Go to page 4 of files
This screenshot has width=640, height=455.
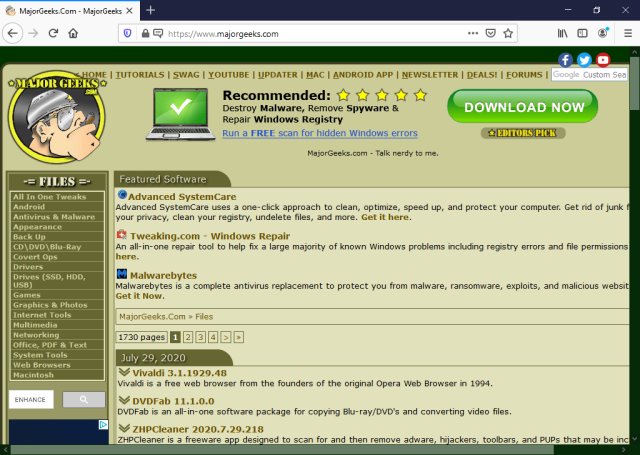[213, 337]
